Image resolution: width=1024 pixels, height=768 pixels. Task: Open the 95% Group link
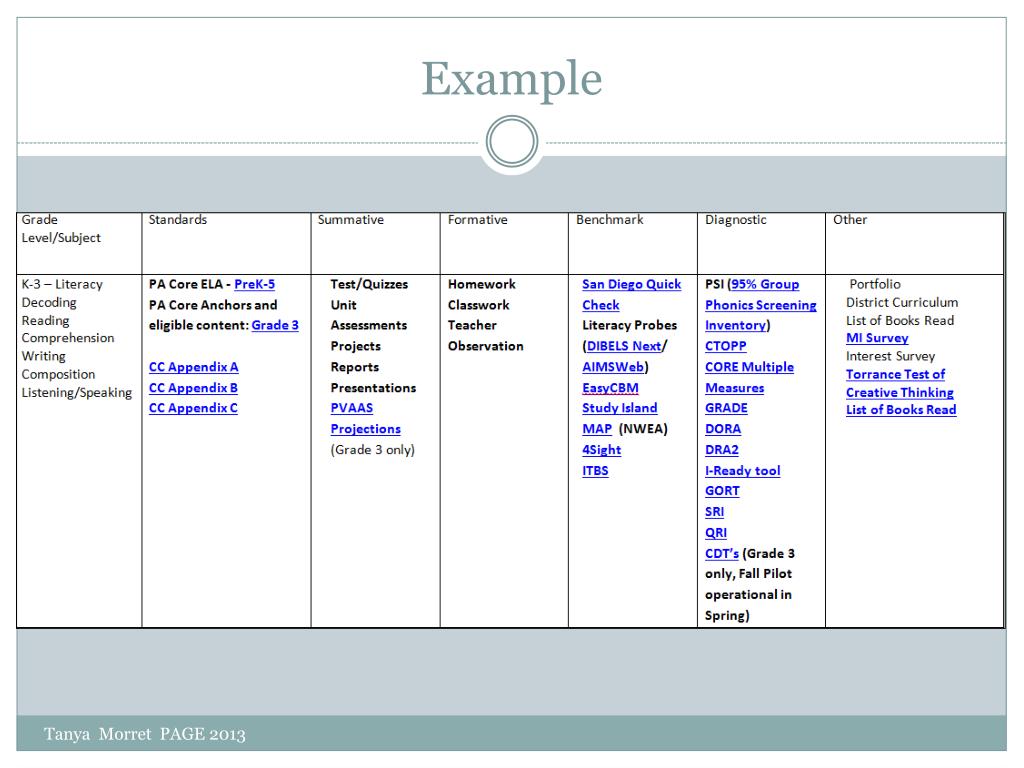765,284
